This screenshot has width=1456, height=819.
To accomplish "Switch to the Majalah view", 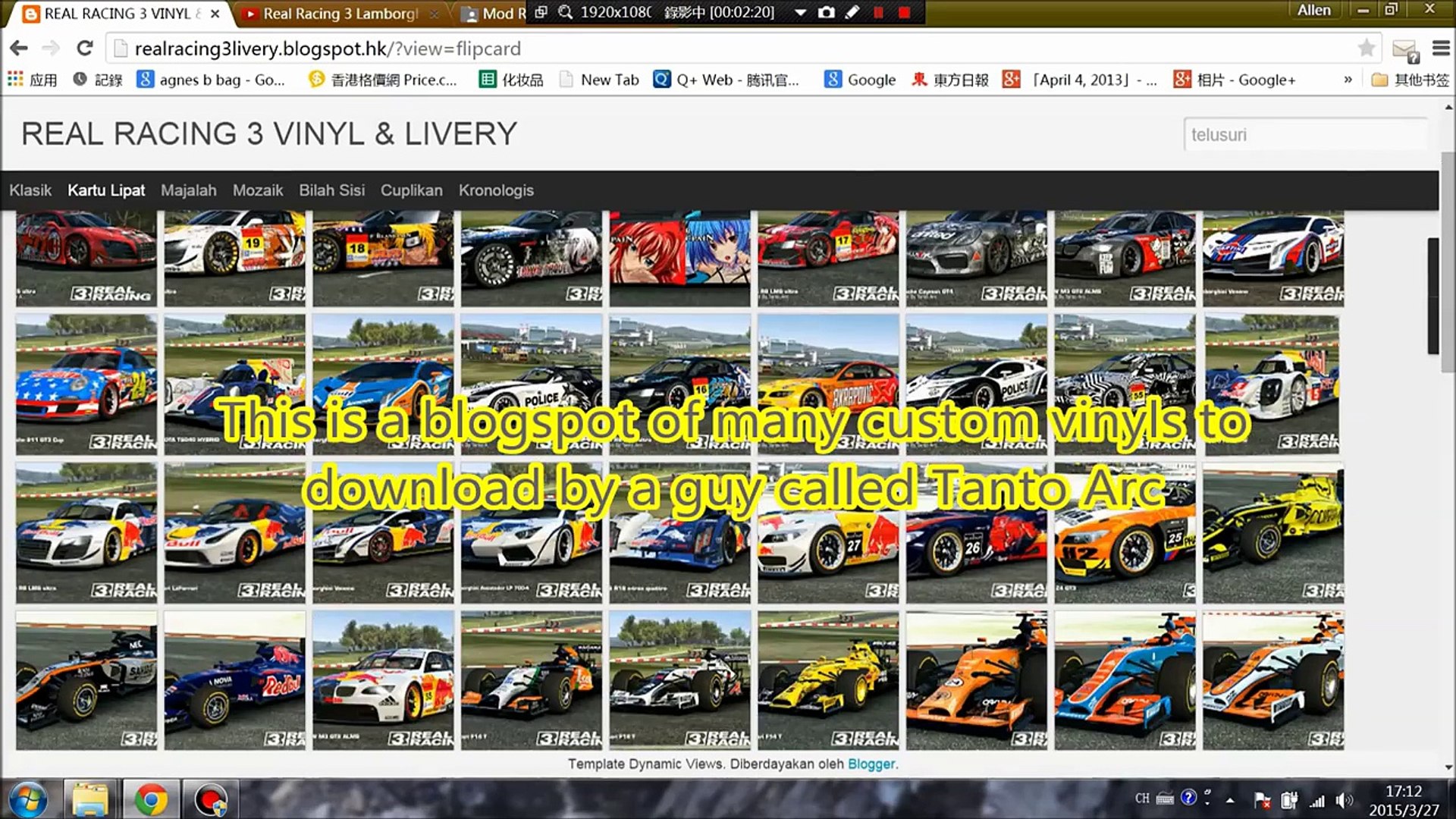I will point(188,190).
